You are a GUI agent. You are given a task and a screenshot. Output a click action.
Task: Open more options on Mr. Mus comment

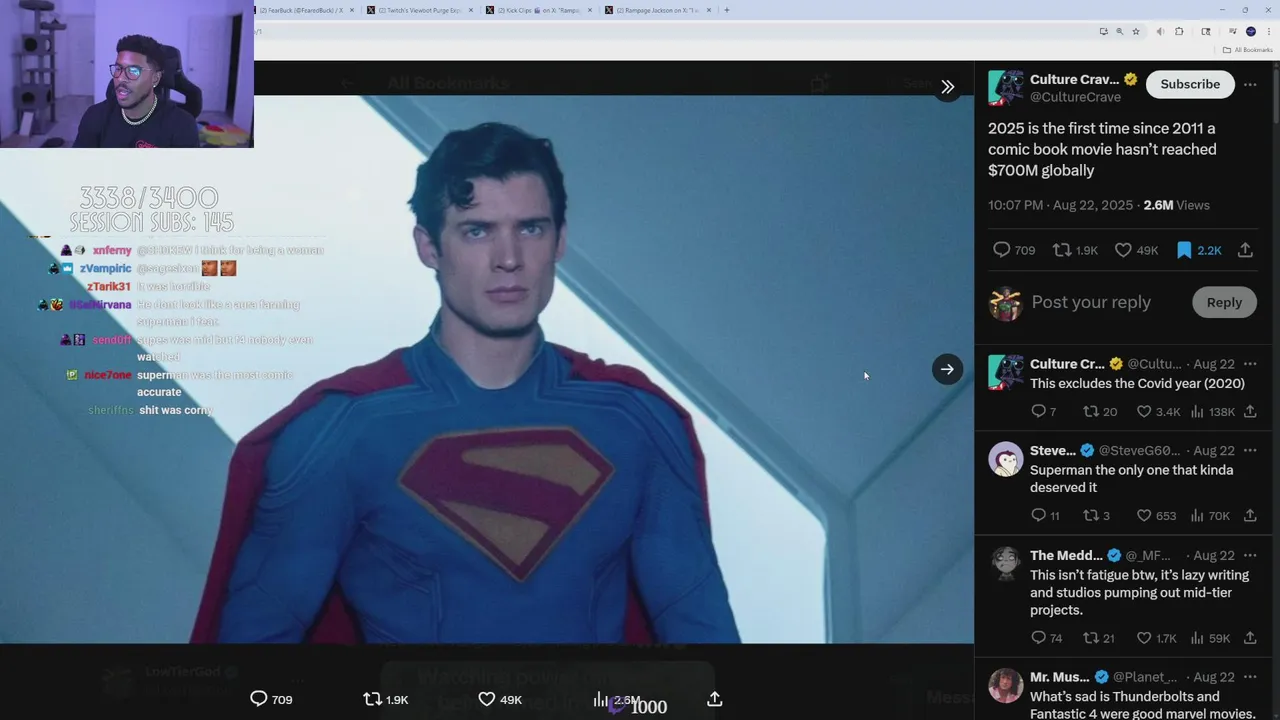1250,676
